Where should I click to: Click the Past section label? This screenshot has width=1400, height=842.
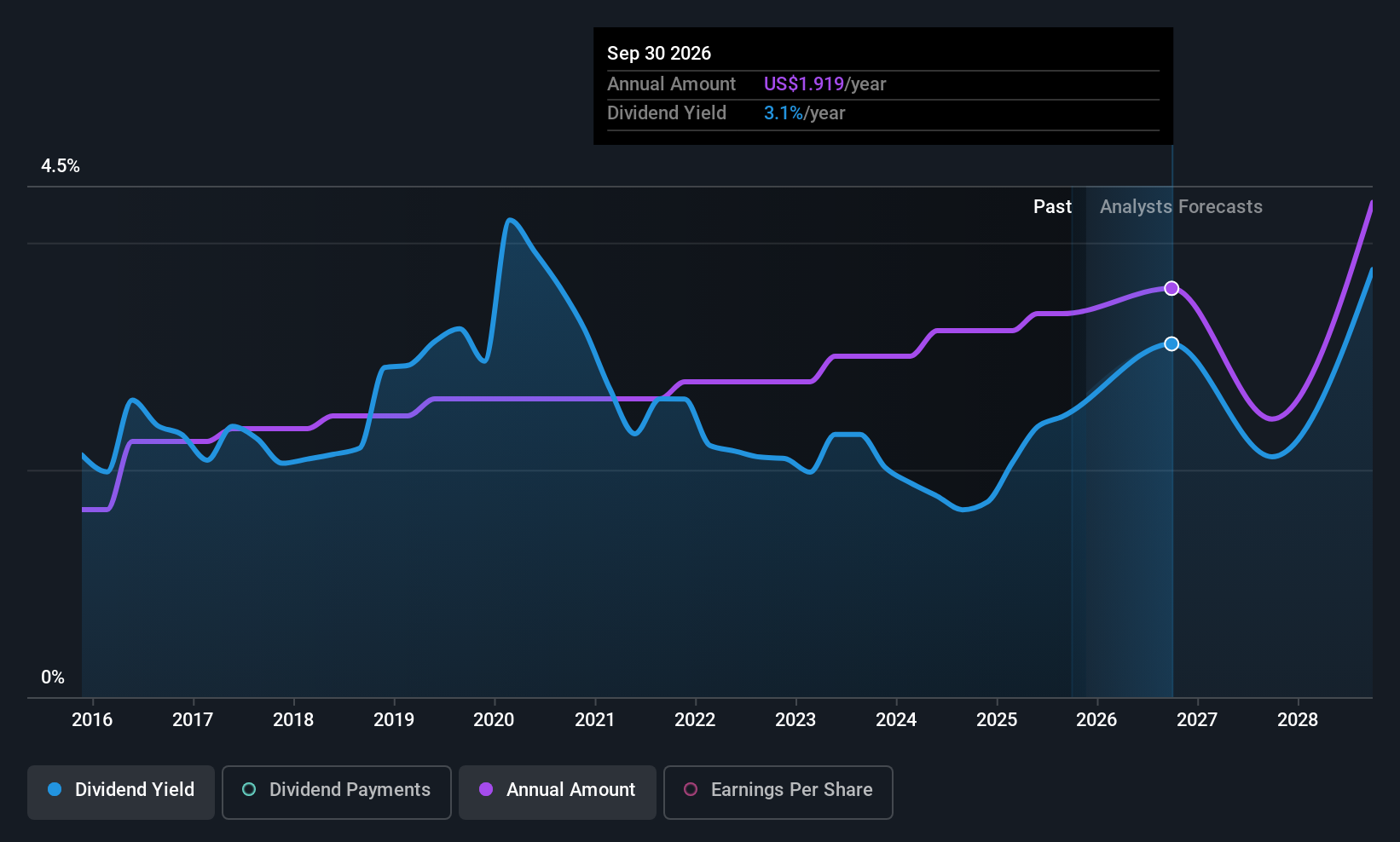pyautogui.click(x=1052, y=206)
